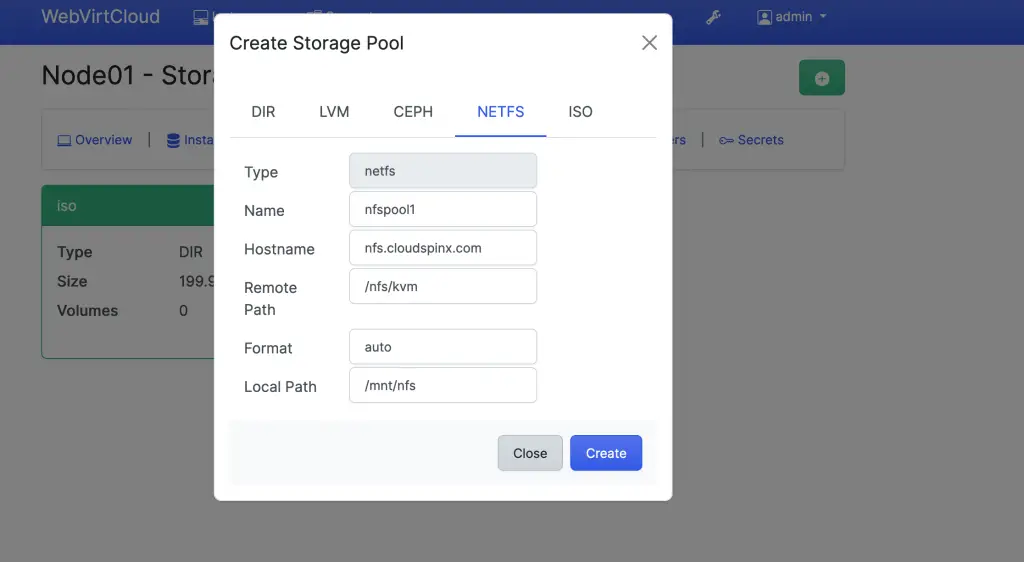Click the Type field showing netfs
Screen dimensions: 1024x562
(x=443, y=171)
